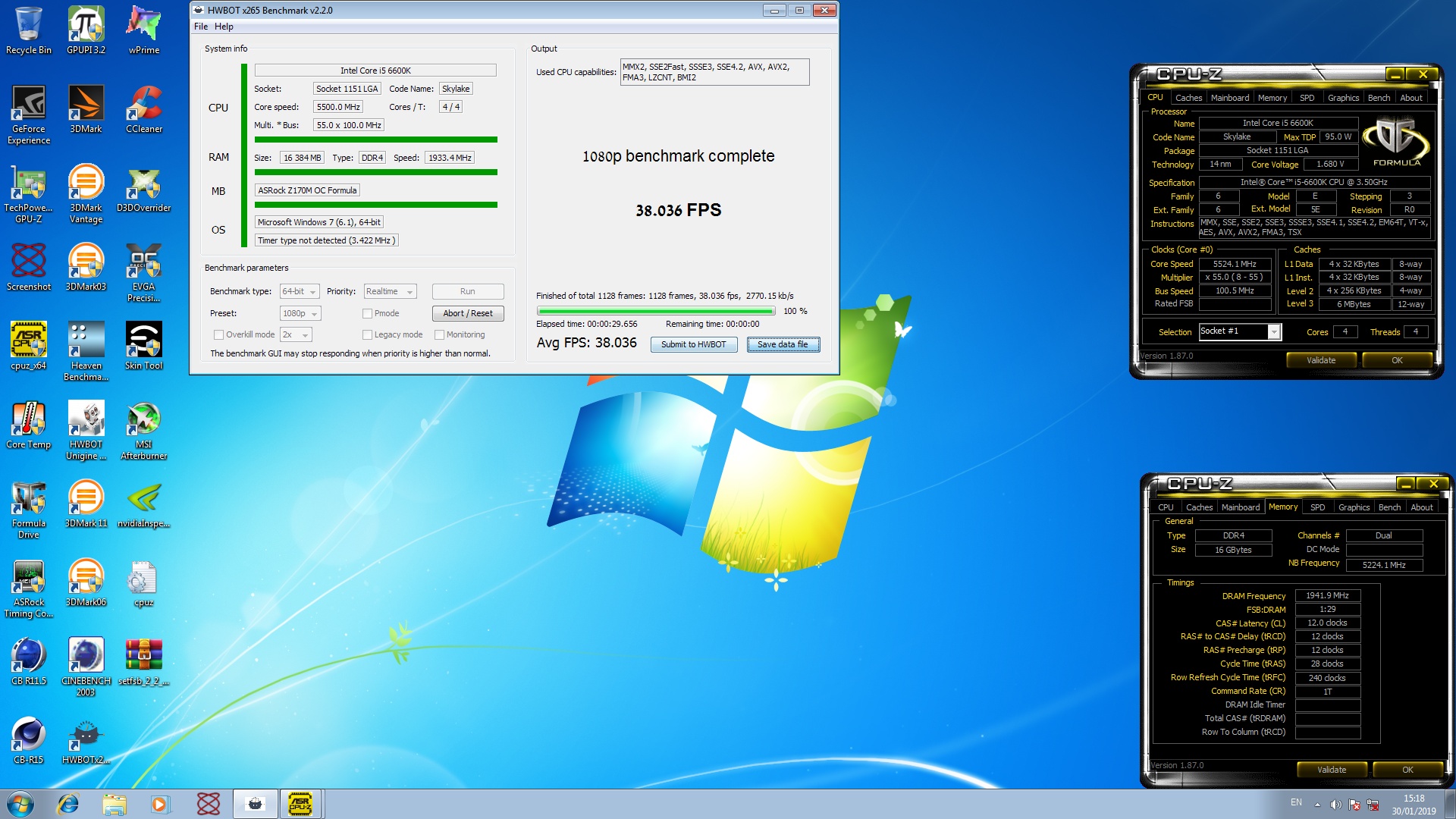Viewport: 1456px width, 819px height.
Task: Launch 3DMark03 desktop shortcut
Action: coord(86,267)
